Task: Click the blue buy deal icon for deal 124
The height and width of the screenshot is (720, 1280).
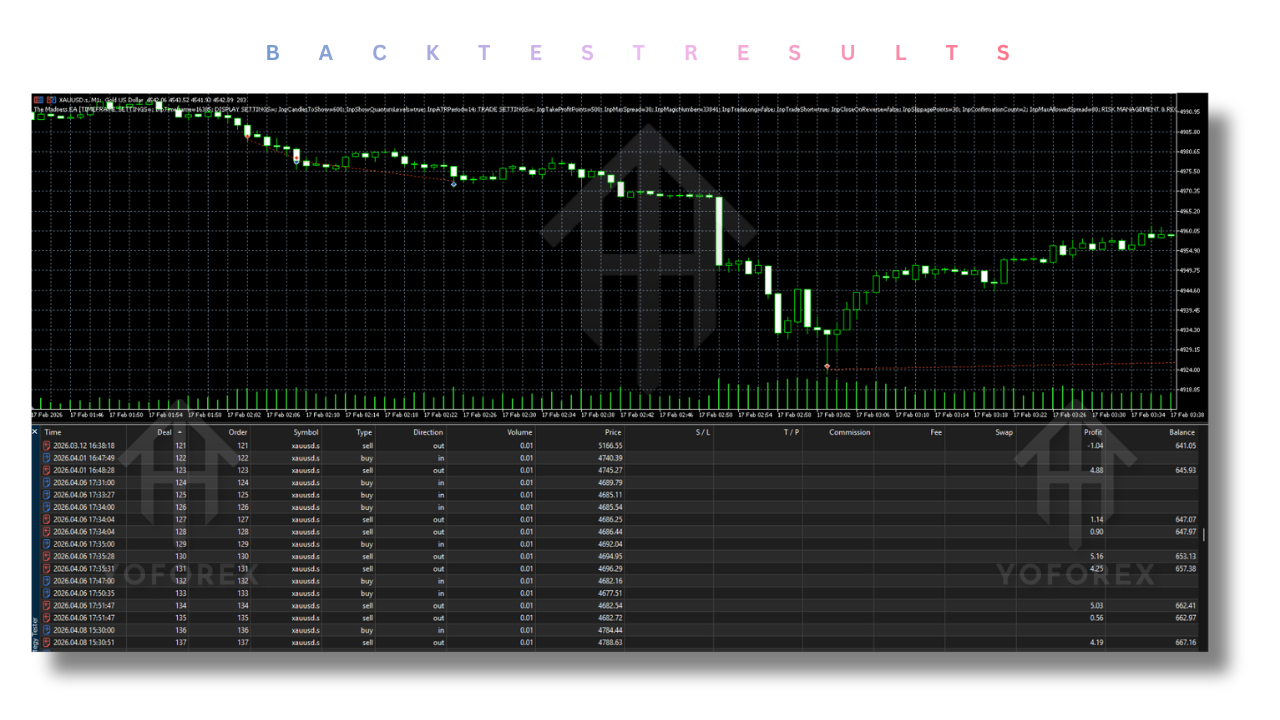Action: (46, 482)
